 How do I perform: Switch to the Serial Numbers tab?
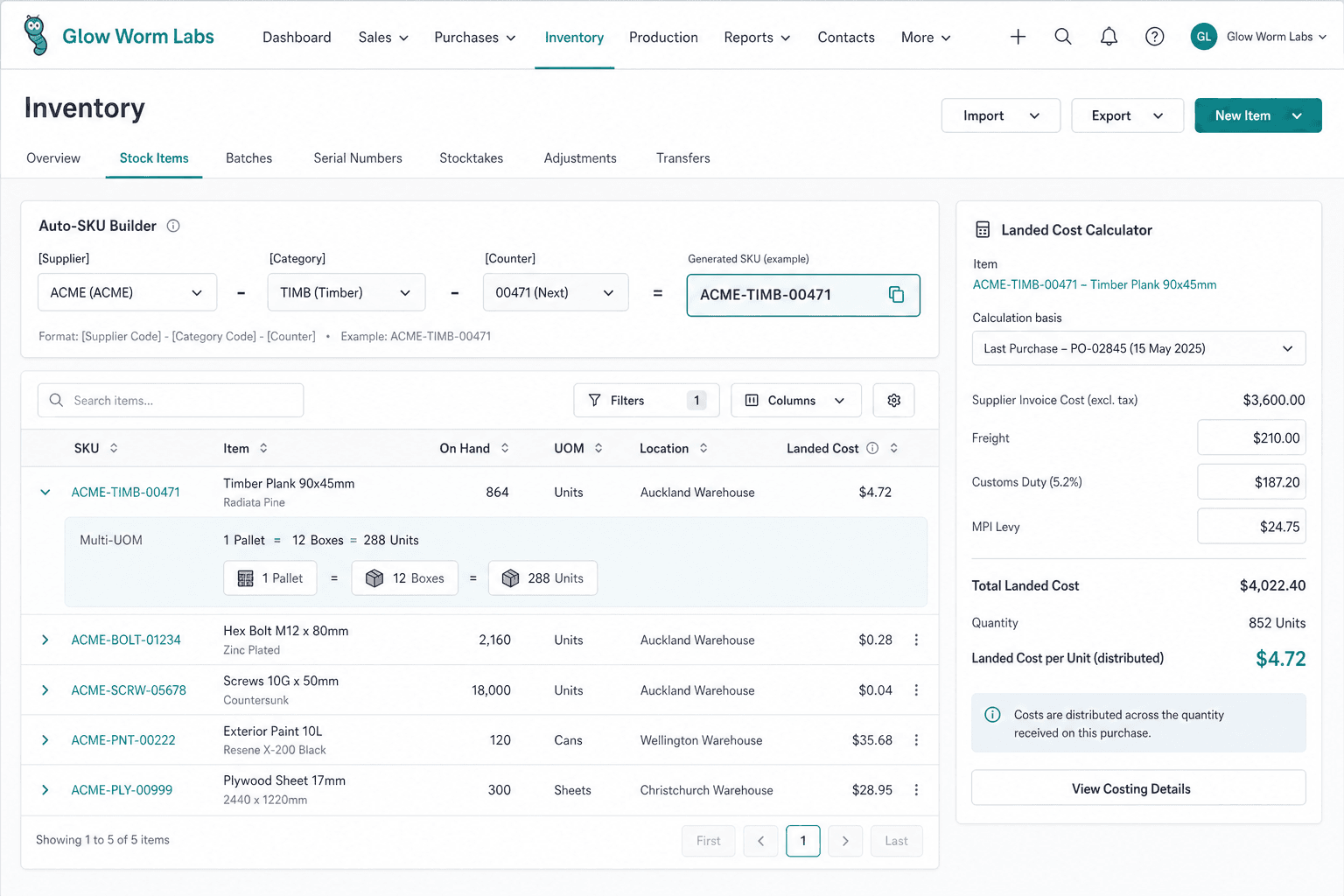[358, 158]
